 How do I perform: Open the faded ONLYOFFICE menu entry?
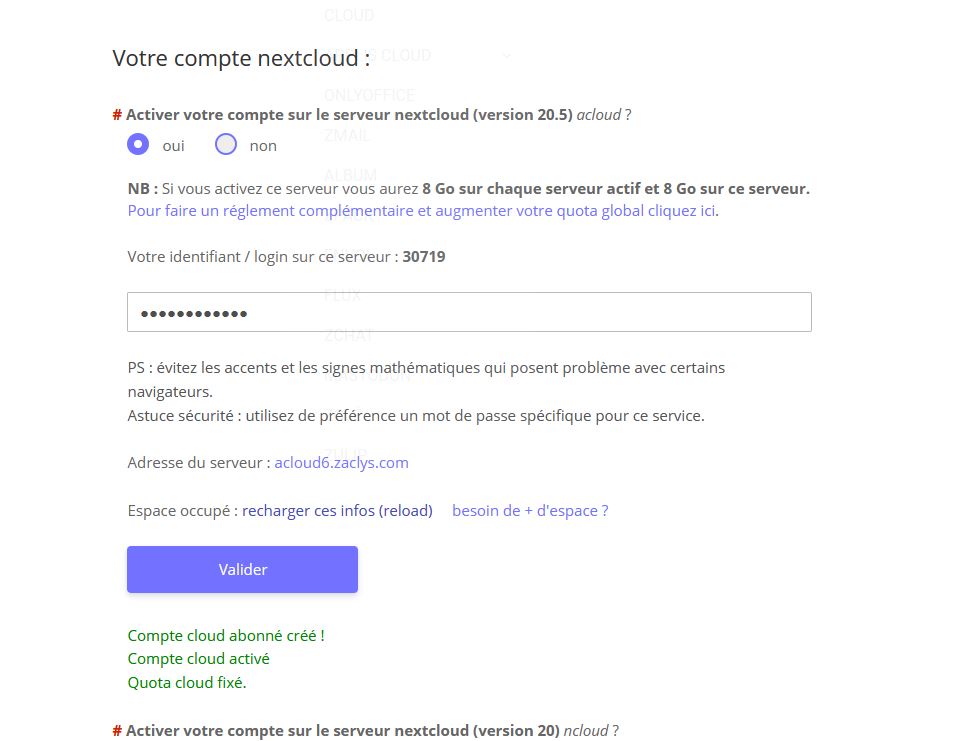[x=369, y=96]
